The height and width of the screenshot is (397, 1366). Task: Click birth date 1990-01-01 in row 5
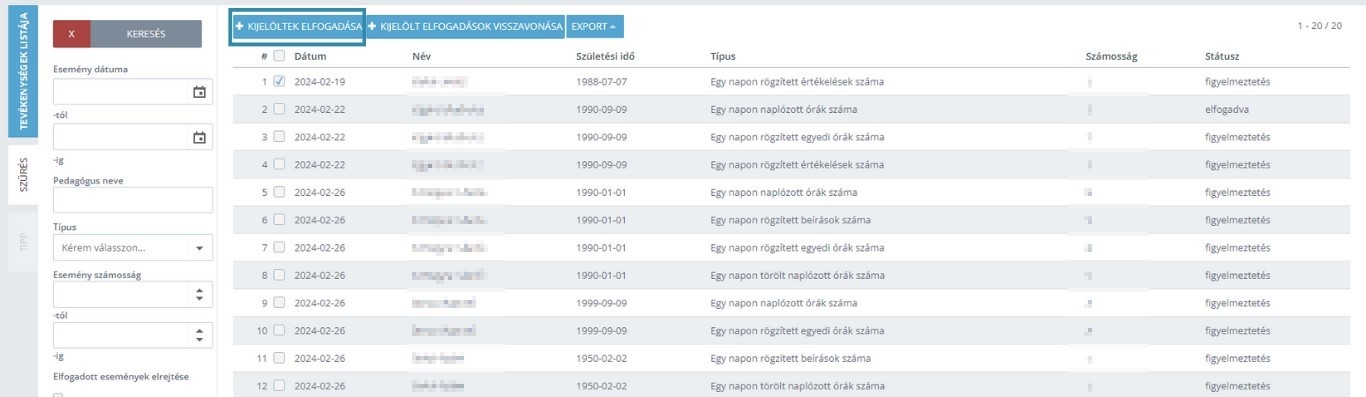tap(601, 192)
